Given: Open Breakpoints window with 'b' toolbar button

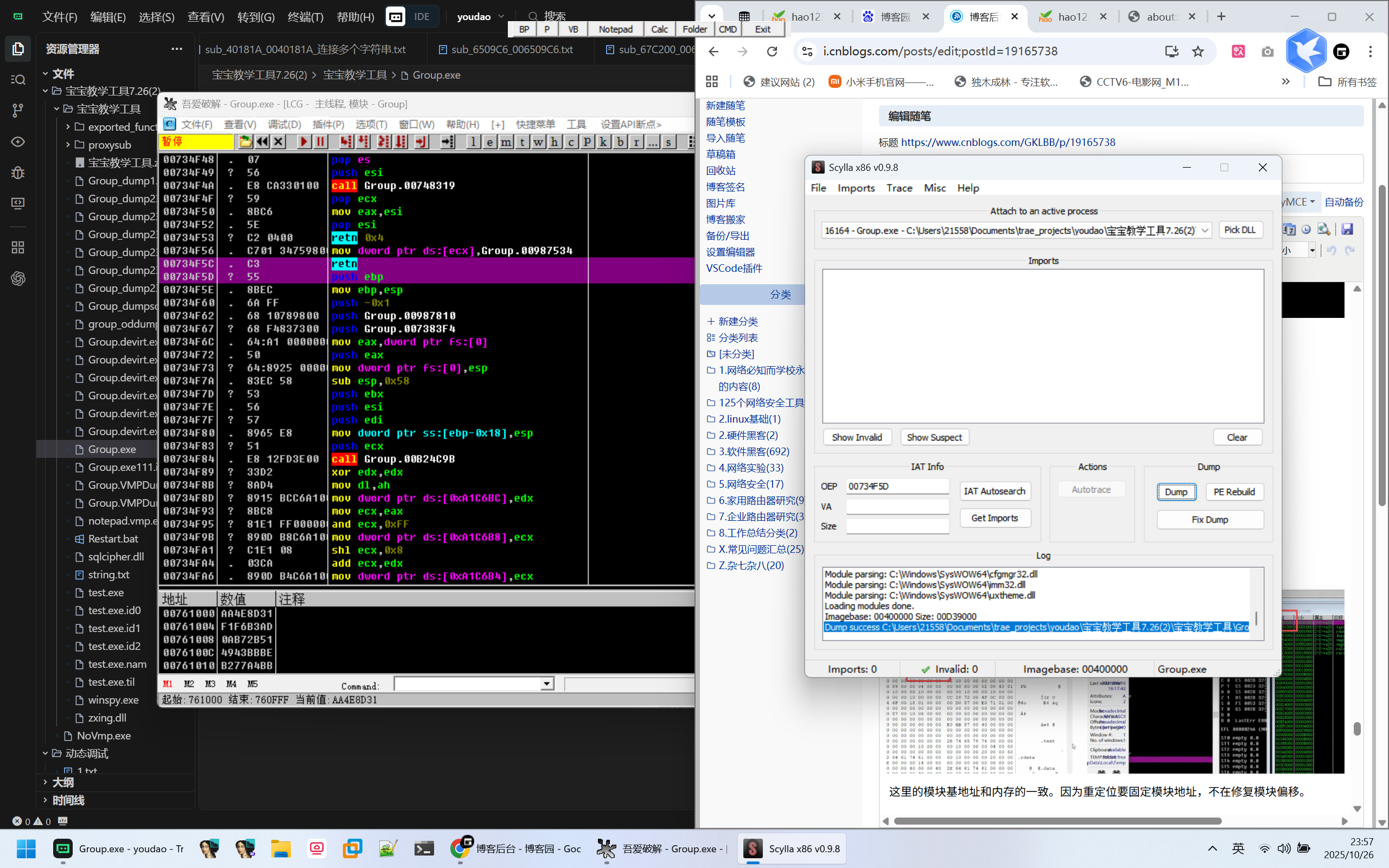Looking at the screenshot, I should (x=621, y=141).
